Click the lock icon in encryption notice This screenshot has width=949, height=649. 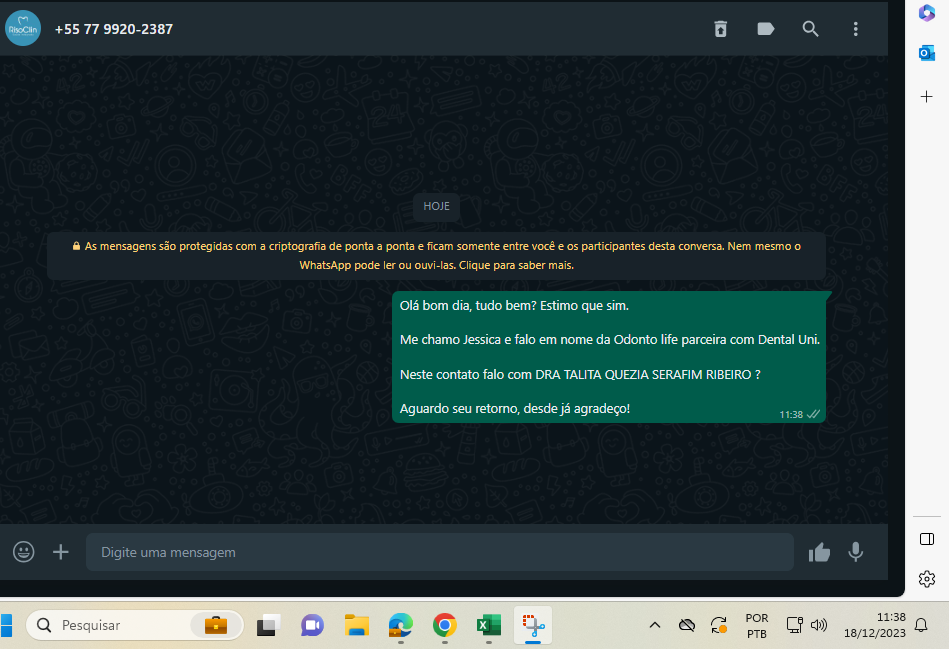[76, 246]
